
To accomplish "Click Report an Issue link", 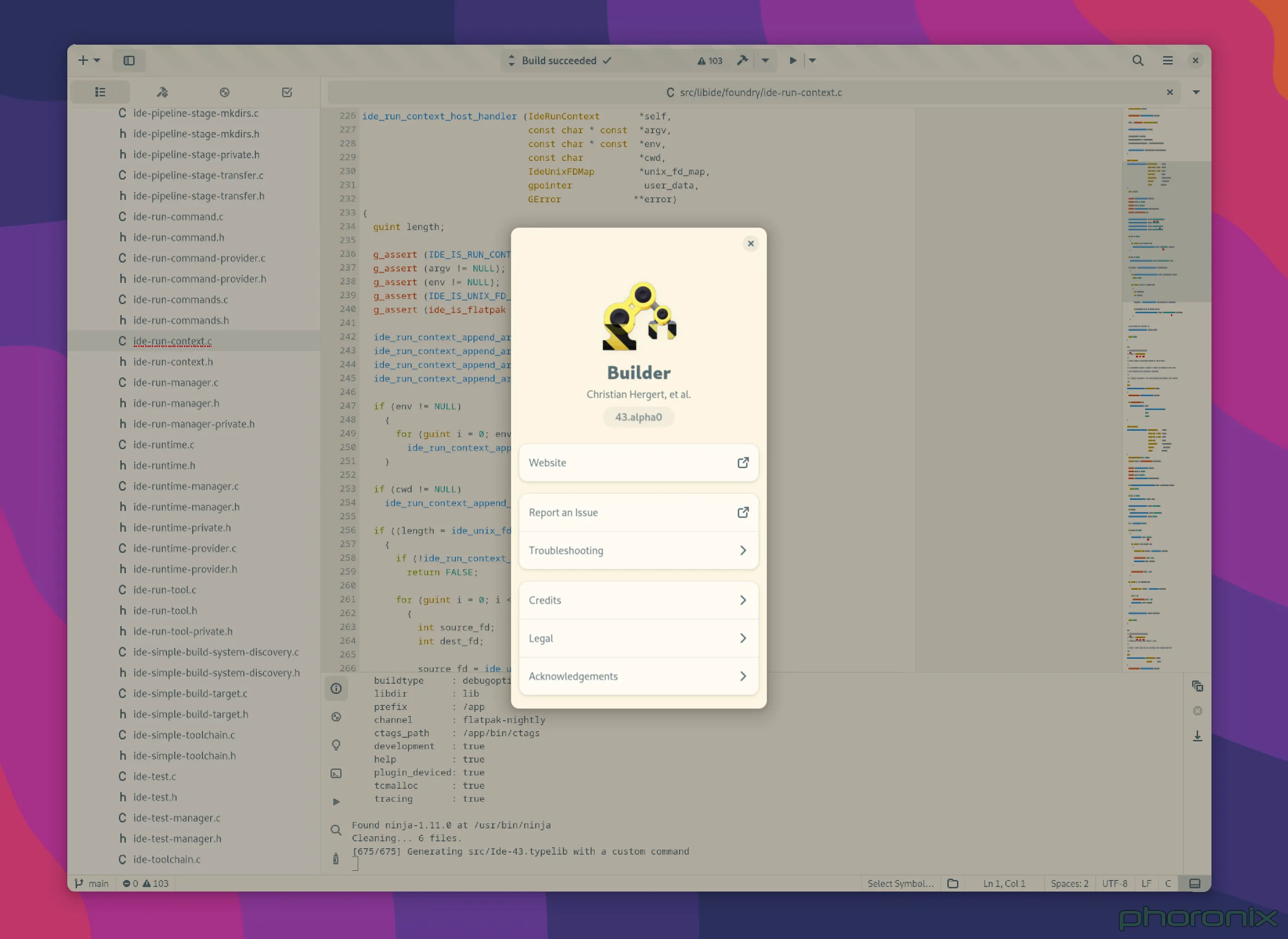I will pos(638,512).
